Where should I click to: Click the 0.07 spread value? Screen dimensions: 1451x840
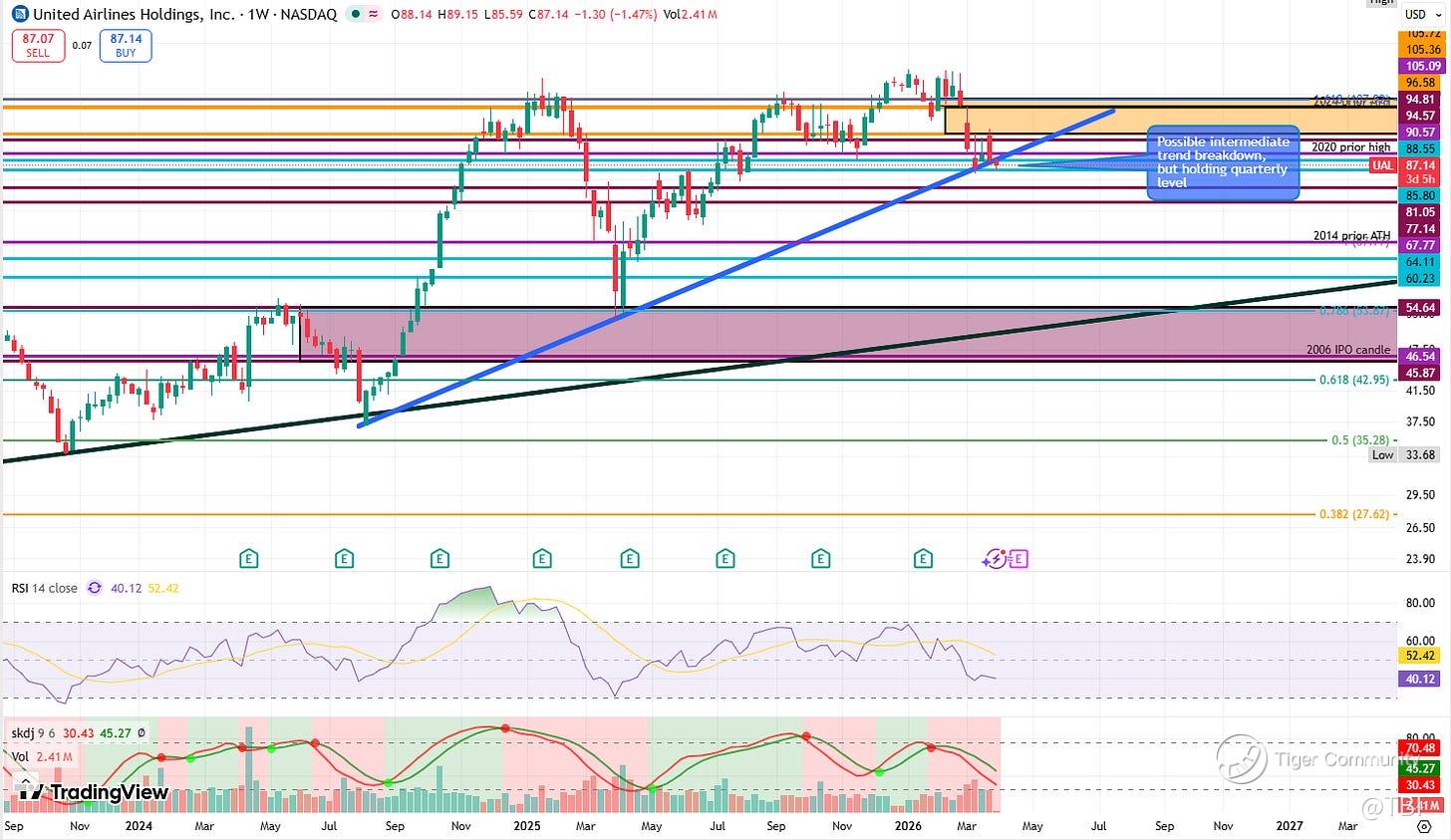[82, 46]
